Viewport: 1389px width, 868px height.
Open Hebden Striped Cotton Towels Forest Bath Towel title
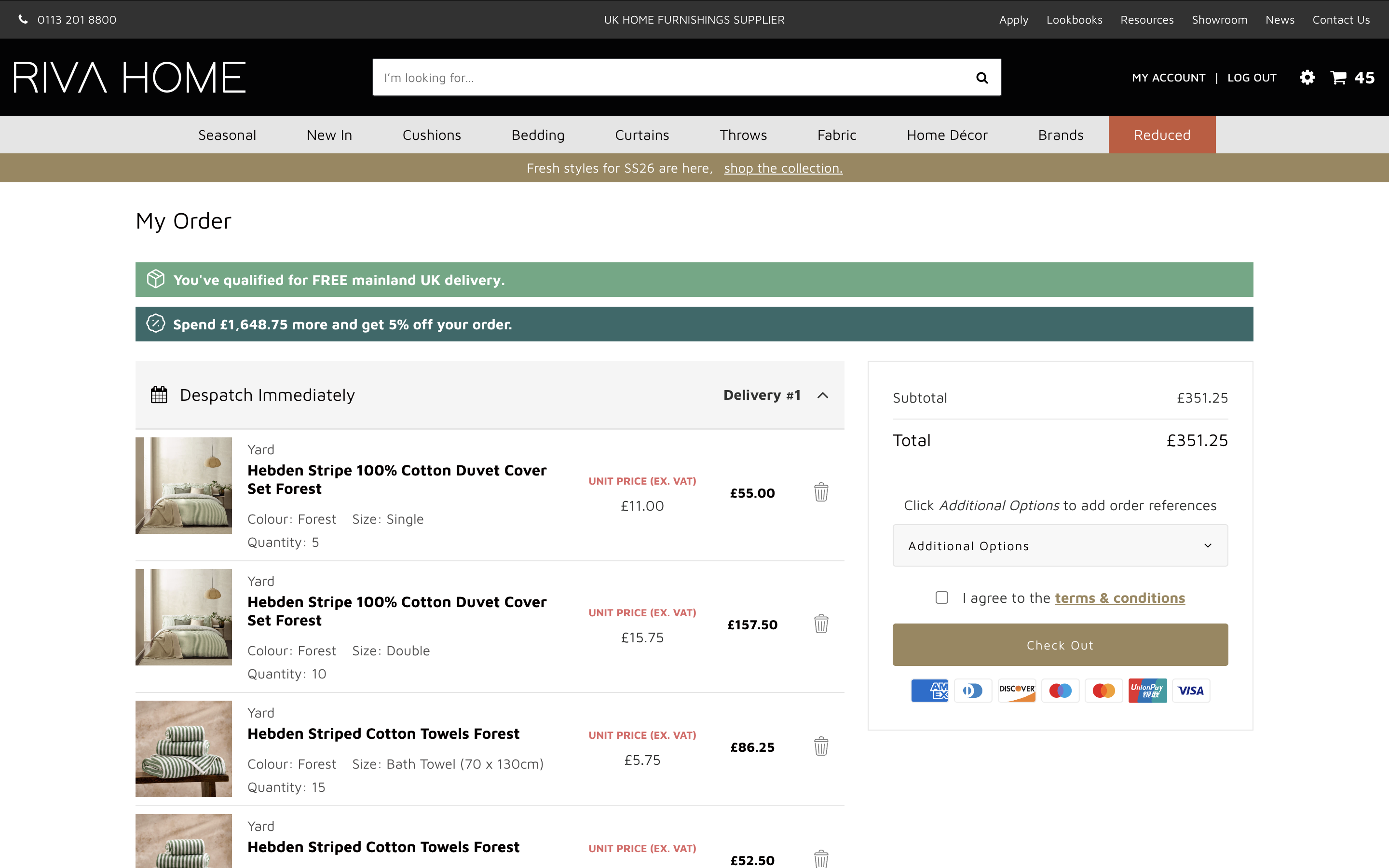(383, 733)
